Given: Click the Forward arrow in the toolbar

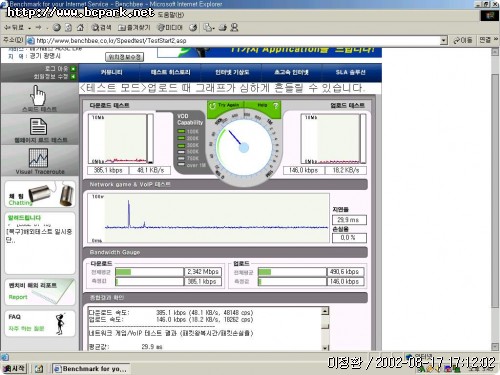Looking at the screenshot, I should [39, 28].
